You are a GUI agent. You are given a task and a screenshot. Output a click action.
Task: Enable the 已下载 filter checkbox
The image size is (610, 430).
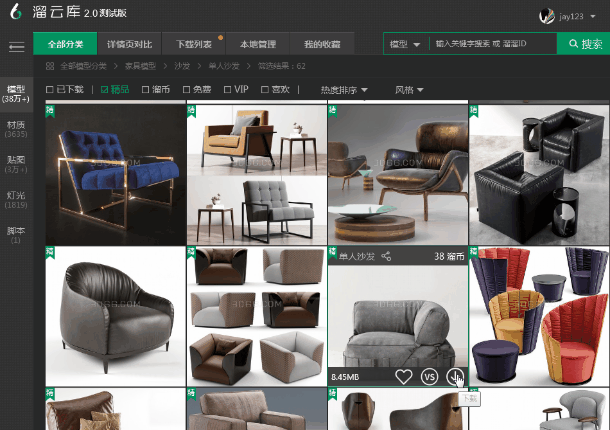[x=51, y=91]
